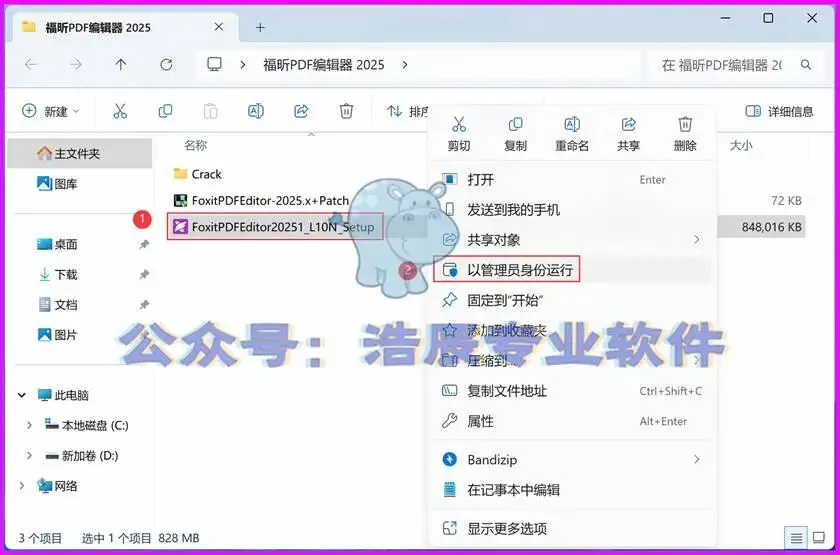Expand 新加卷 (D:) tree node
Viewport: 840px width, 555px height.
[29, 456]
